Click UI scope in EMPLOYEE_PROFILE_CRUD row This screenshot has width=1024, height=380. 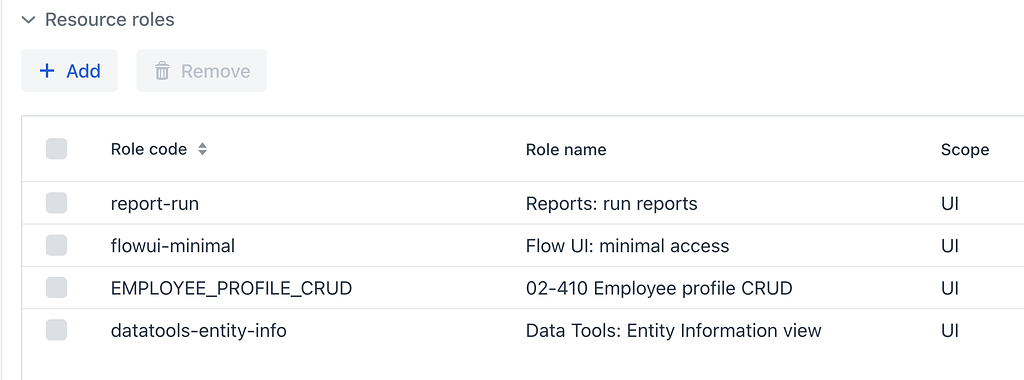[x=950, y=288]
